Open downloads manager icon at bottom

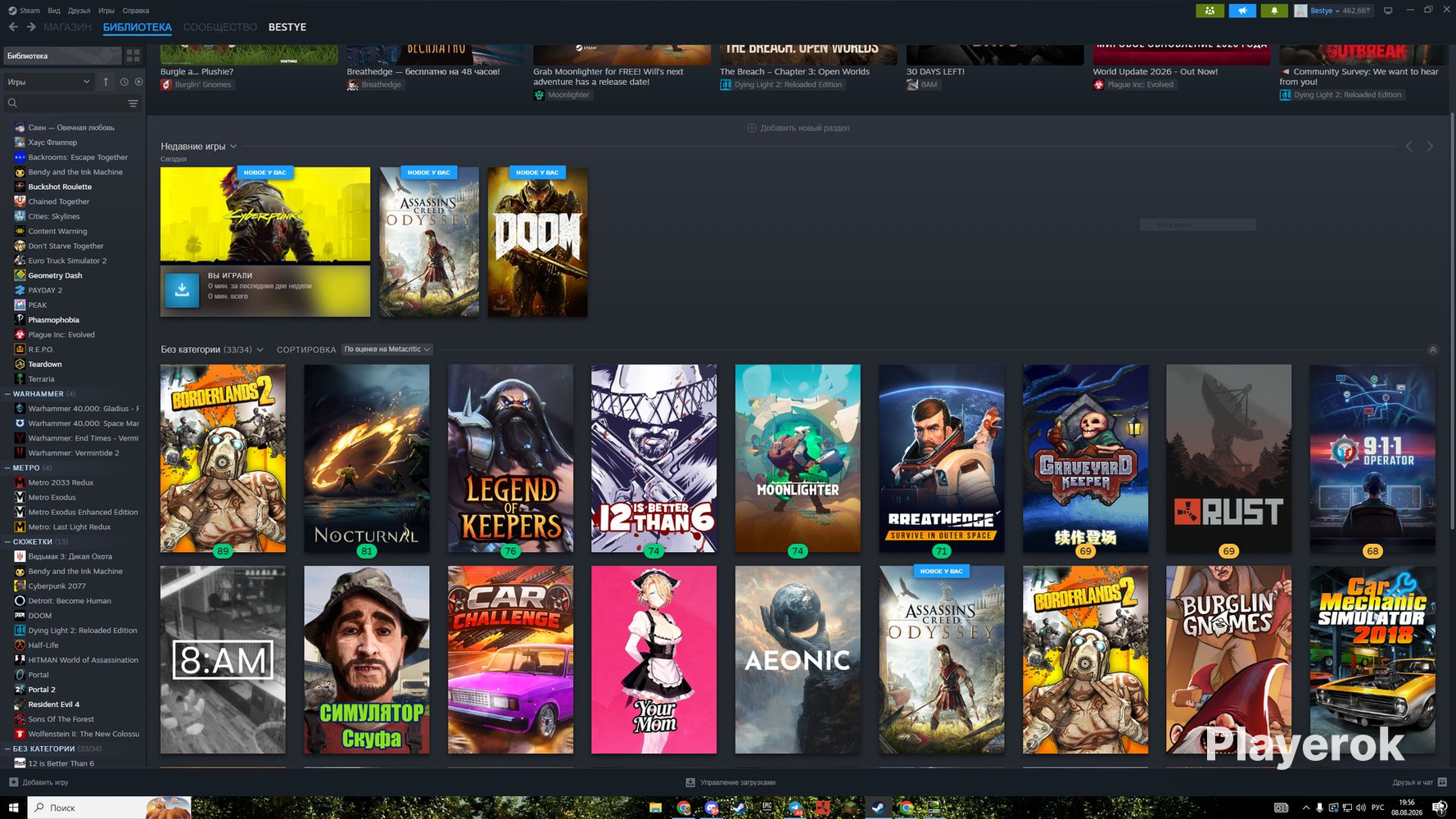coord(690,782)
